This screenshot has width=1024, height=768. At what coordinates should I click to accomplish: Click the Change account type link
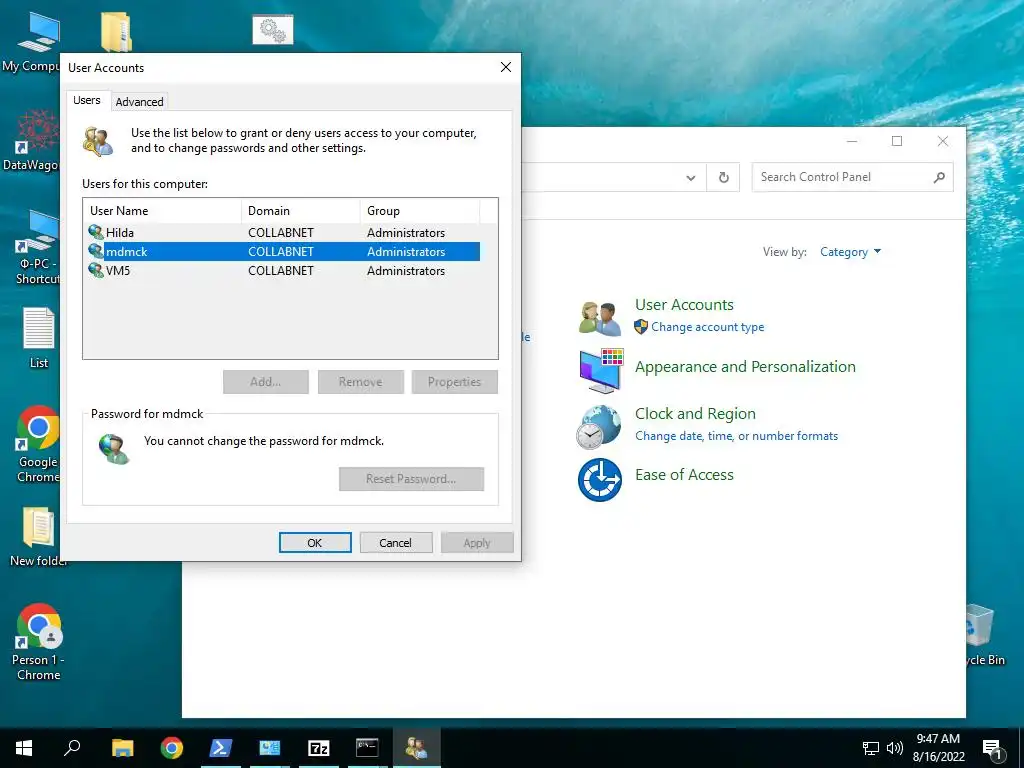click(707, 327)
